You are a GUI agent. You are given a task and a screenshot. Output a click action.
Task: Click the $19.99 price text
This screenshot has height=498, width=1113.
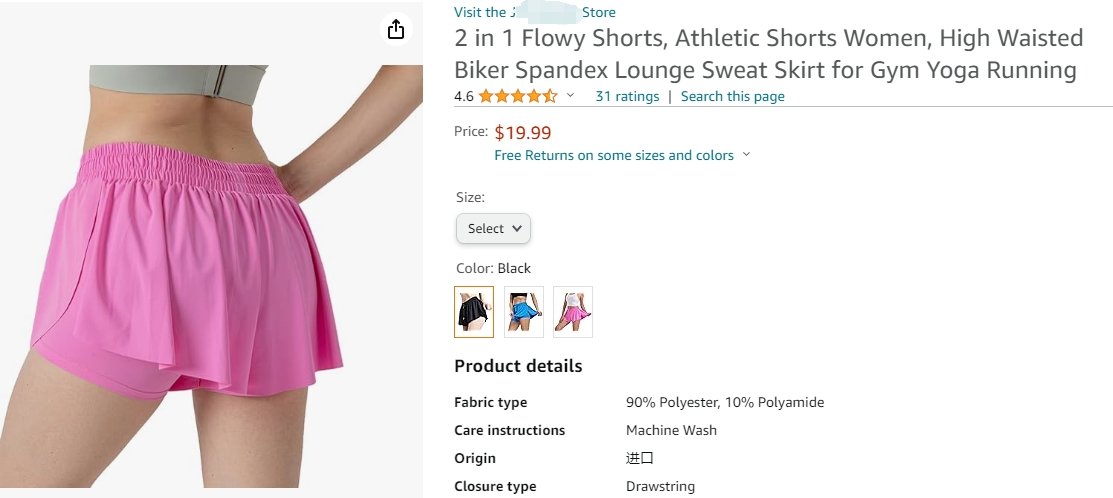pyautogui.click(x=522, y=133)
